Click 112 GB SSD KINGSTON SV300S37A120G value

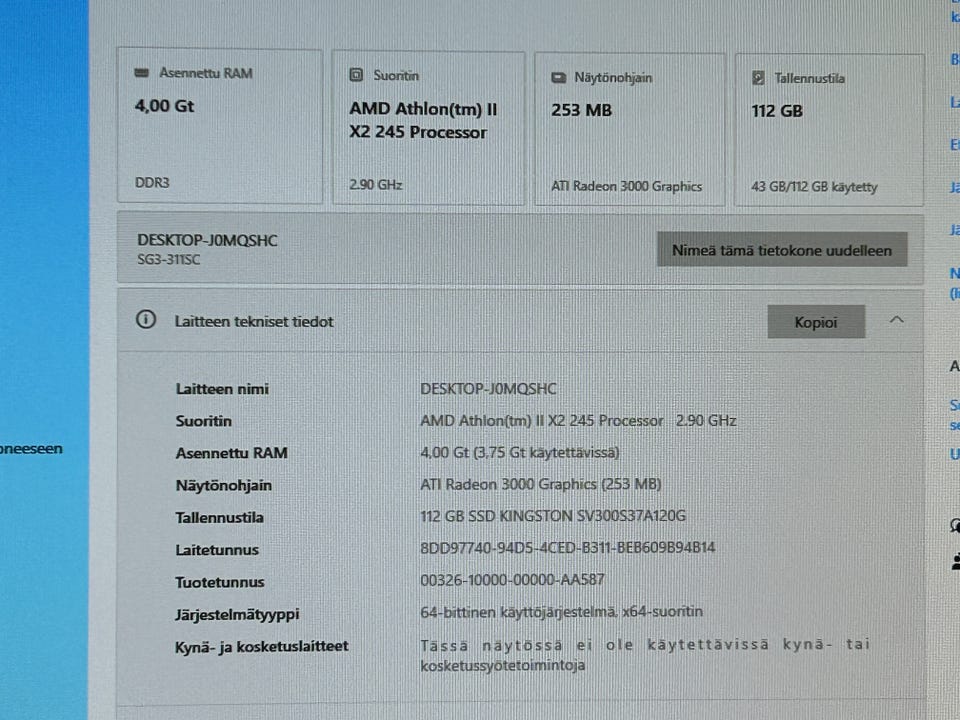coord(553,516)
